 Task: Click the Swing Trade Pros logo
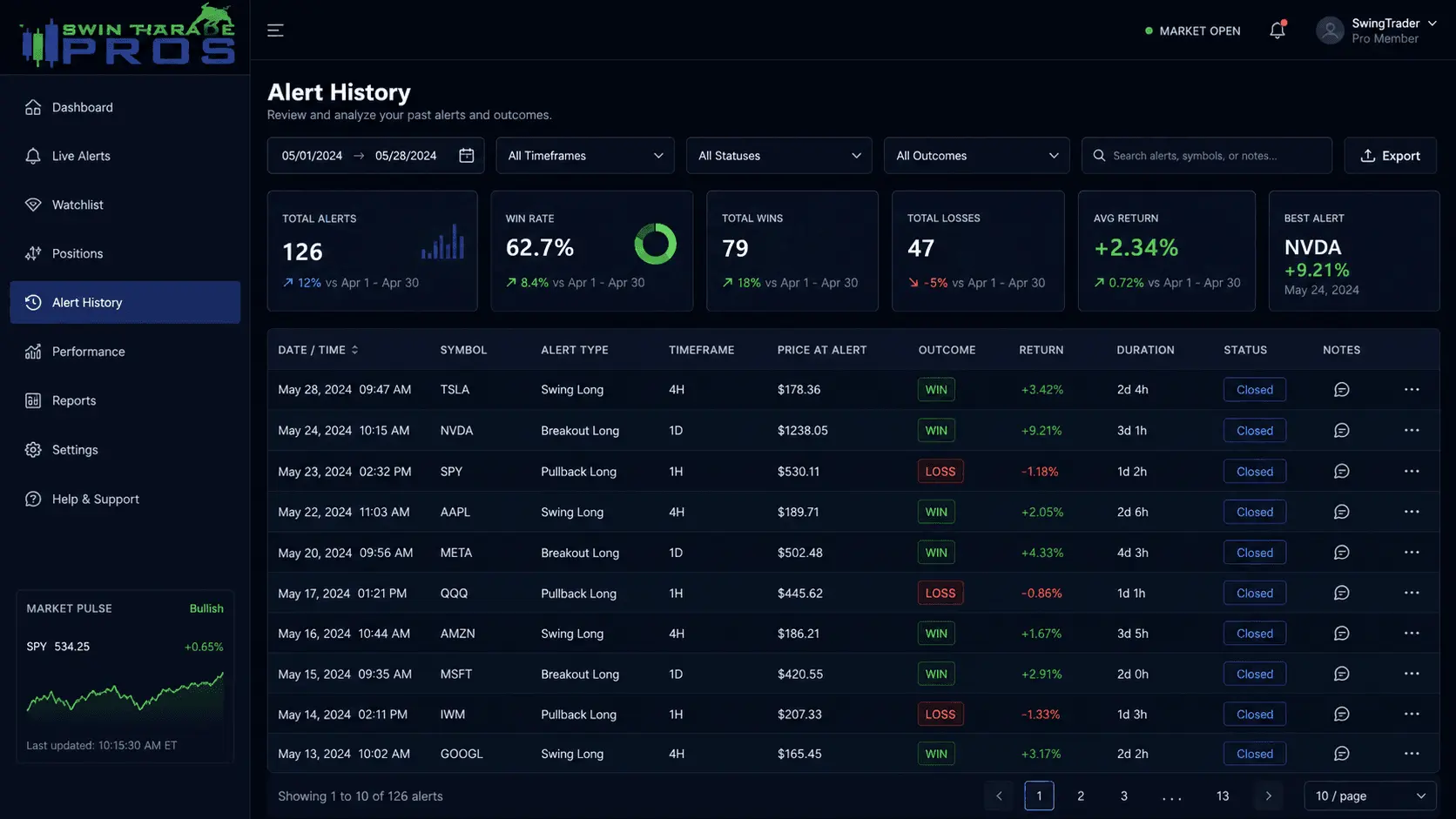point(127,37)
